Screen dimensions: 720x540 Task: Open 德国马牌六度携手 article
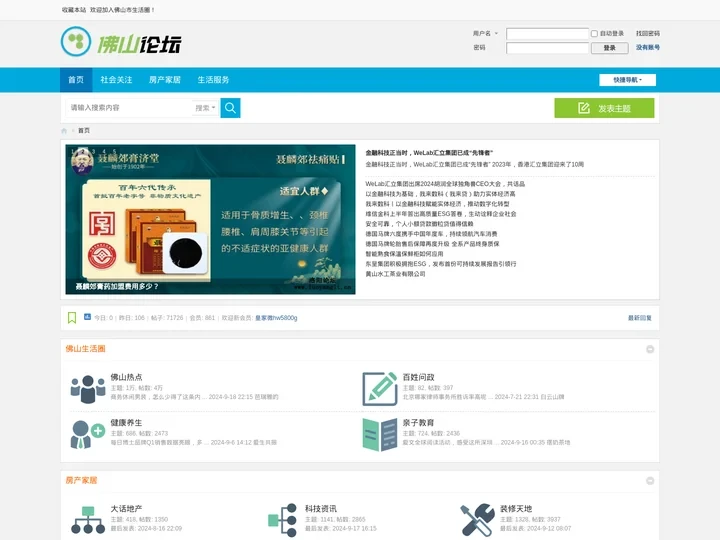click(x=431, y=234)
